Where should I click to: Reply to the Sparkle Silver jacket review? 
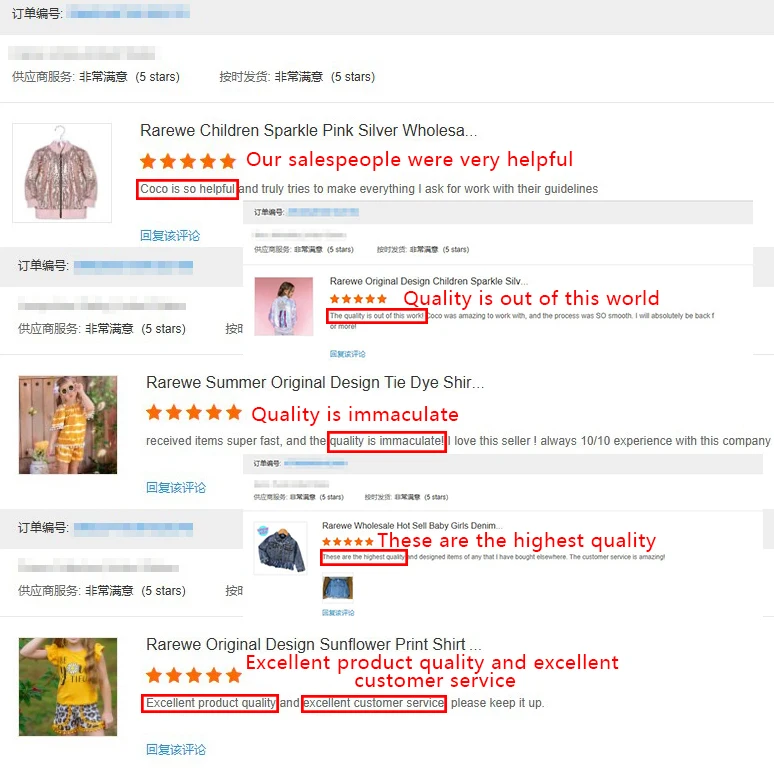[x=348, y=354]
